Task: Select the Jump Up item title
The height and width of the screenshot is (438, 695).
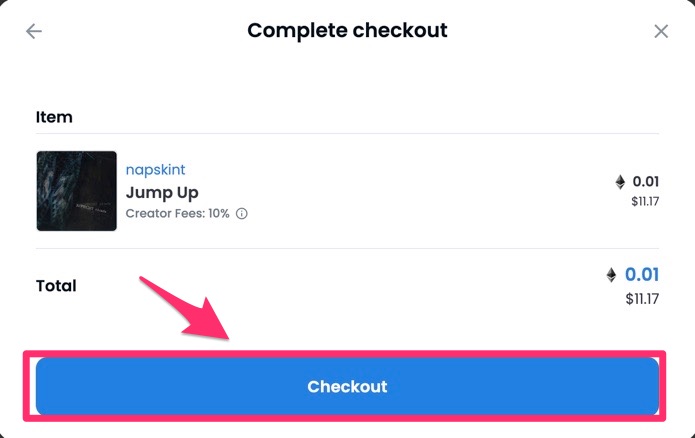Action: pos(162,192)
